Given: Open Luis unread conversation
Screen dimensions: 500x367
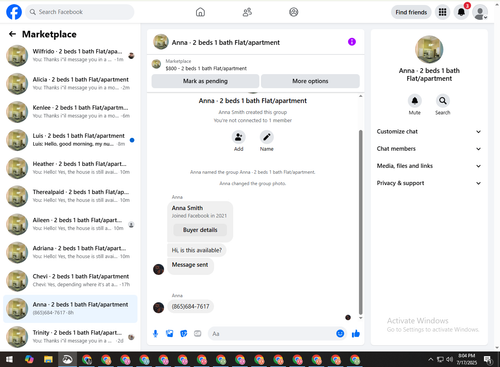Looking at the screenshot, I should tap(70, 140).
